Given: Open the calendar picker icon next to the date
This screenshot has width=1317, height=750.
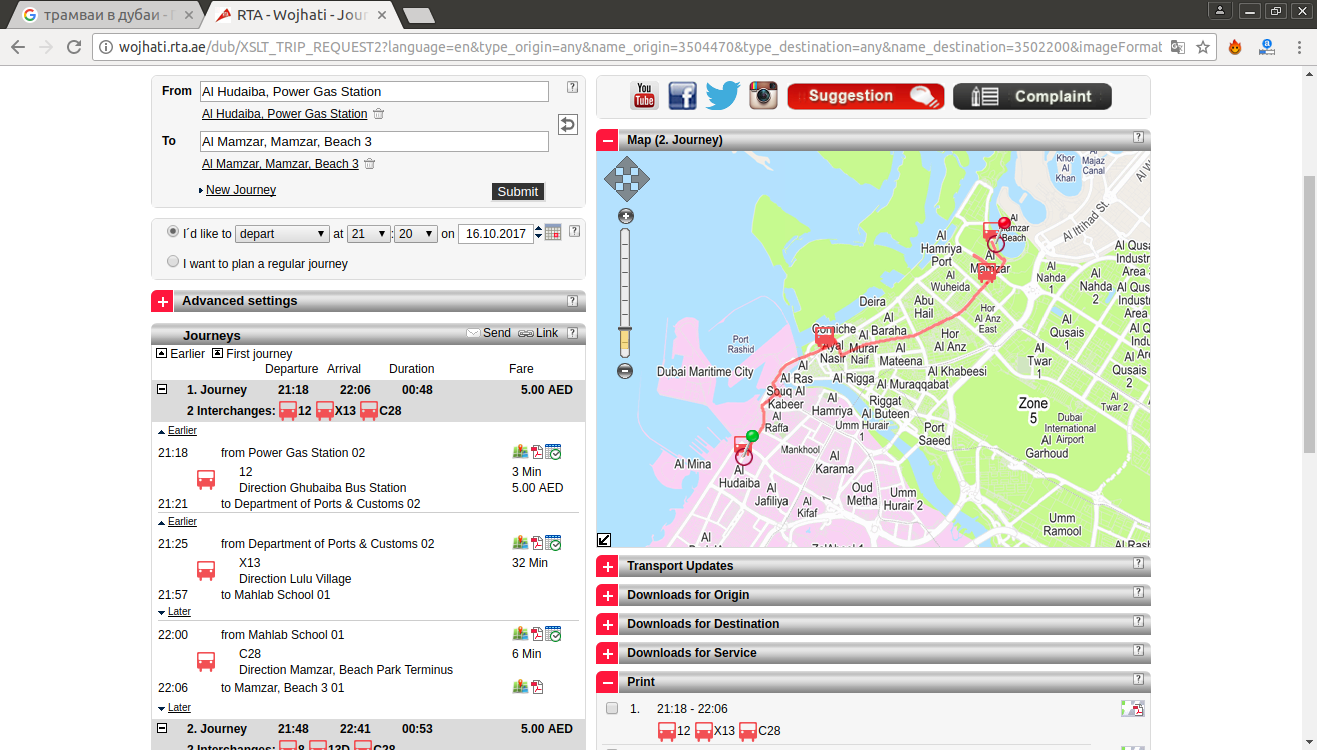Looking at the screenshot, I should click(x=552, y=231).
